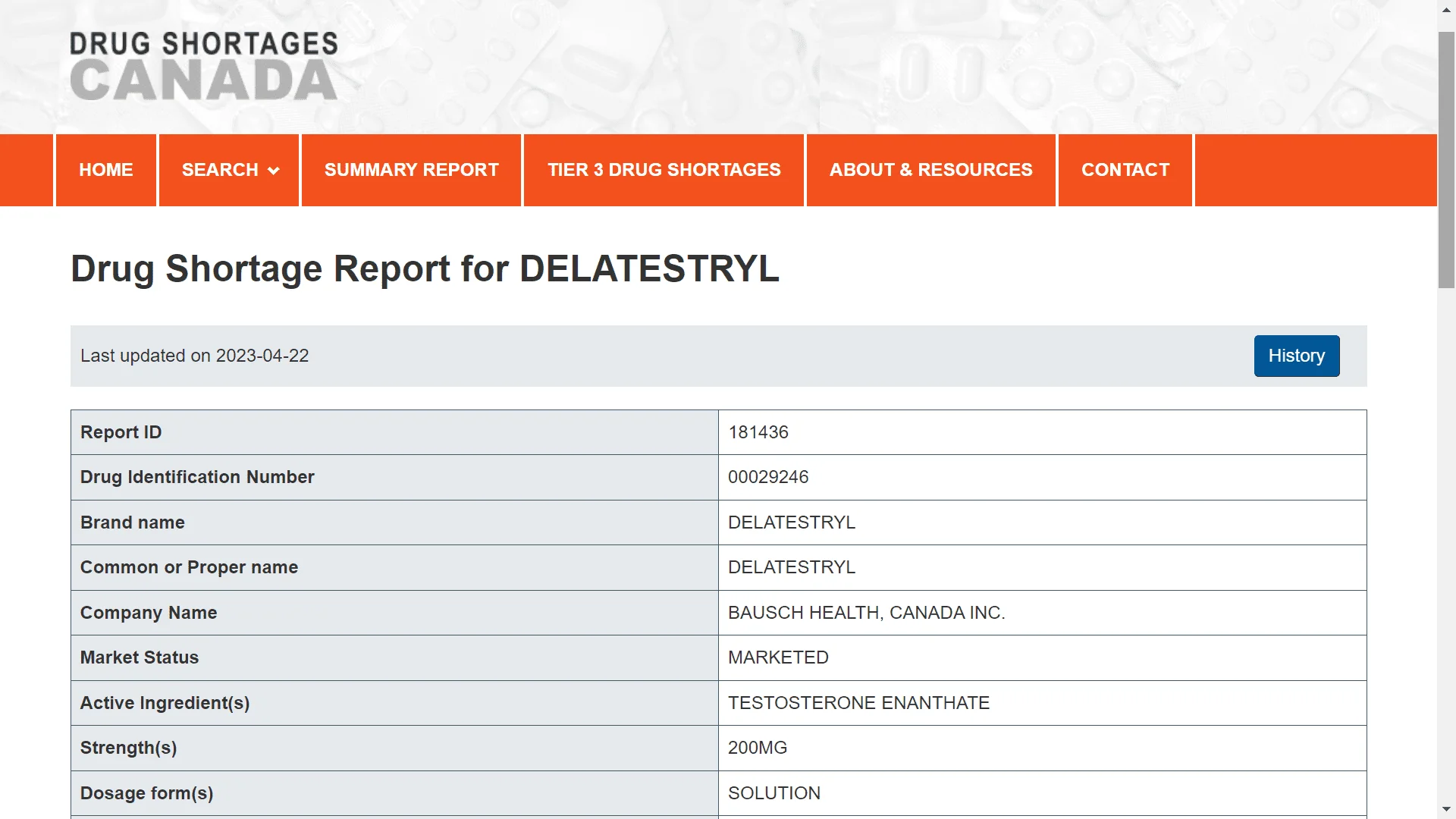Click the Brand name value DELATESTRYL

click(x=792, y=522)
